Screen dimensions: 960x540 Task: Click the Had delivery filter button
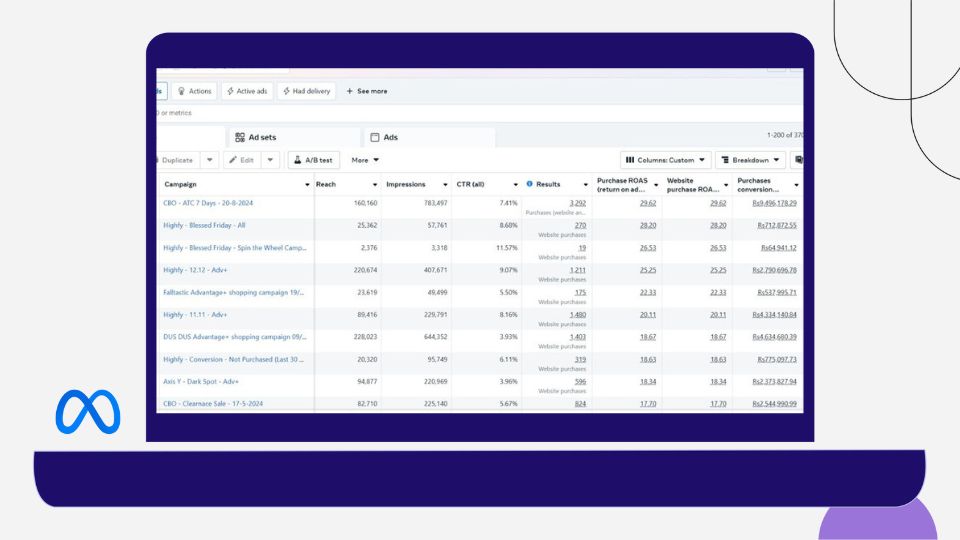point(306,91)
